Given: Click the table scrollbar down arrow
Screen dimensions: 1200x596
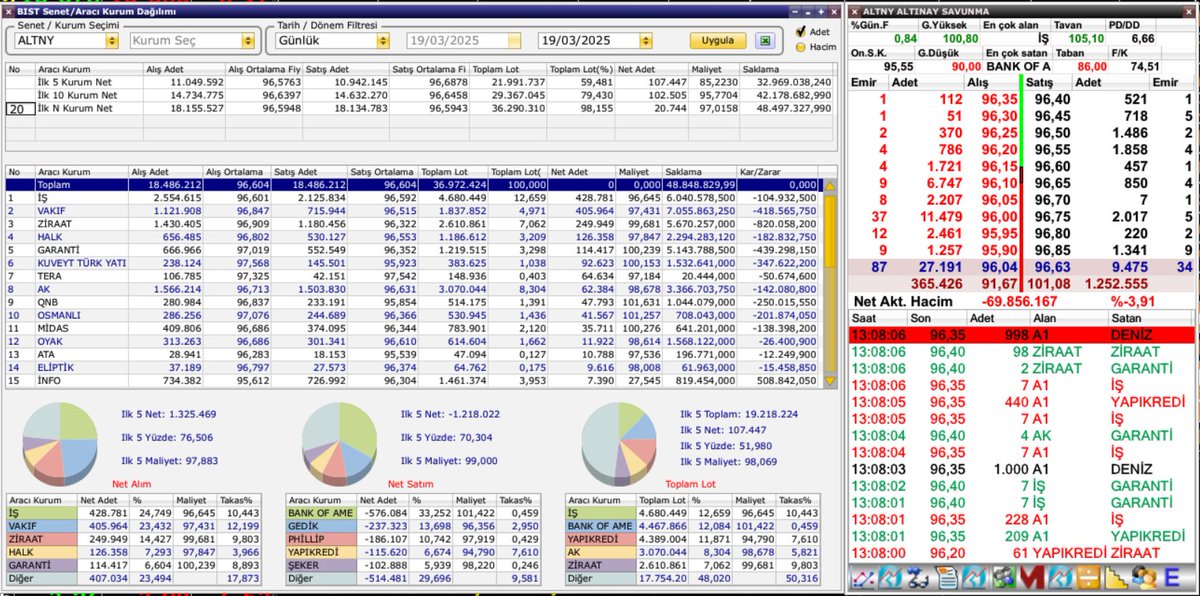Looking at the screenshot, I should pos(829,381).
